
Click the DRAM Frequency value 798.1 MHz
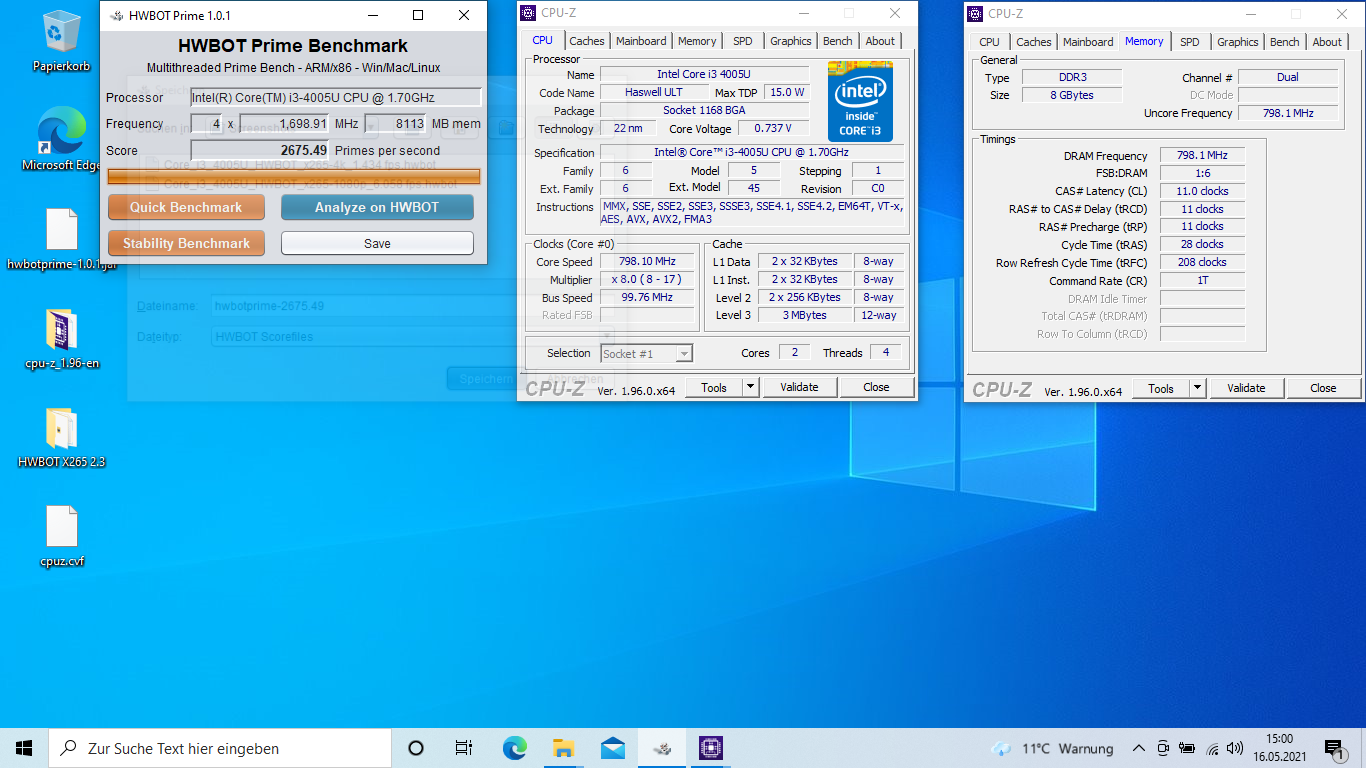click(x=1203, y=156)
